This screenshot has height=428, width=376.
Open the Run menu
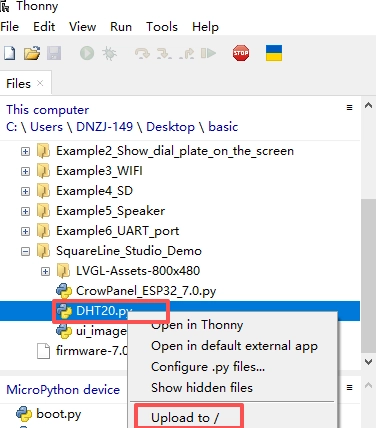121,27
